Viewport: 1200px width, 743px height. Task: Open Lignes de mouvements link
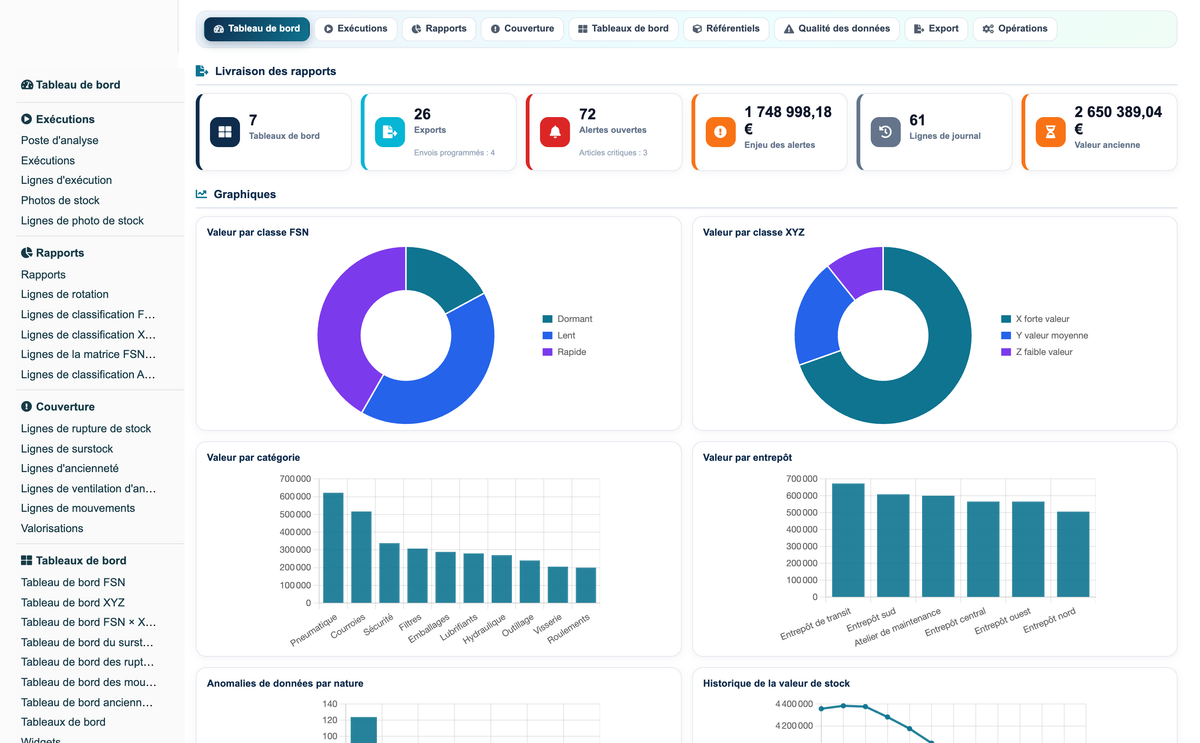[78, 509]
